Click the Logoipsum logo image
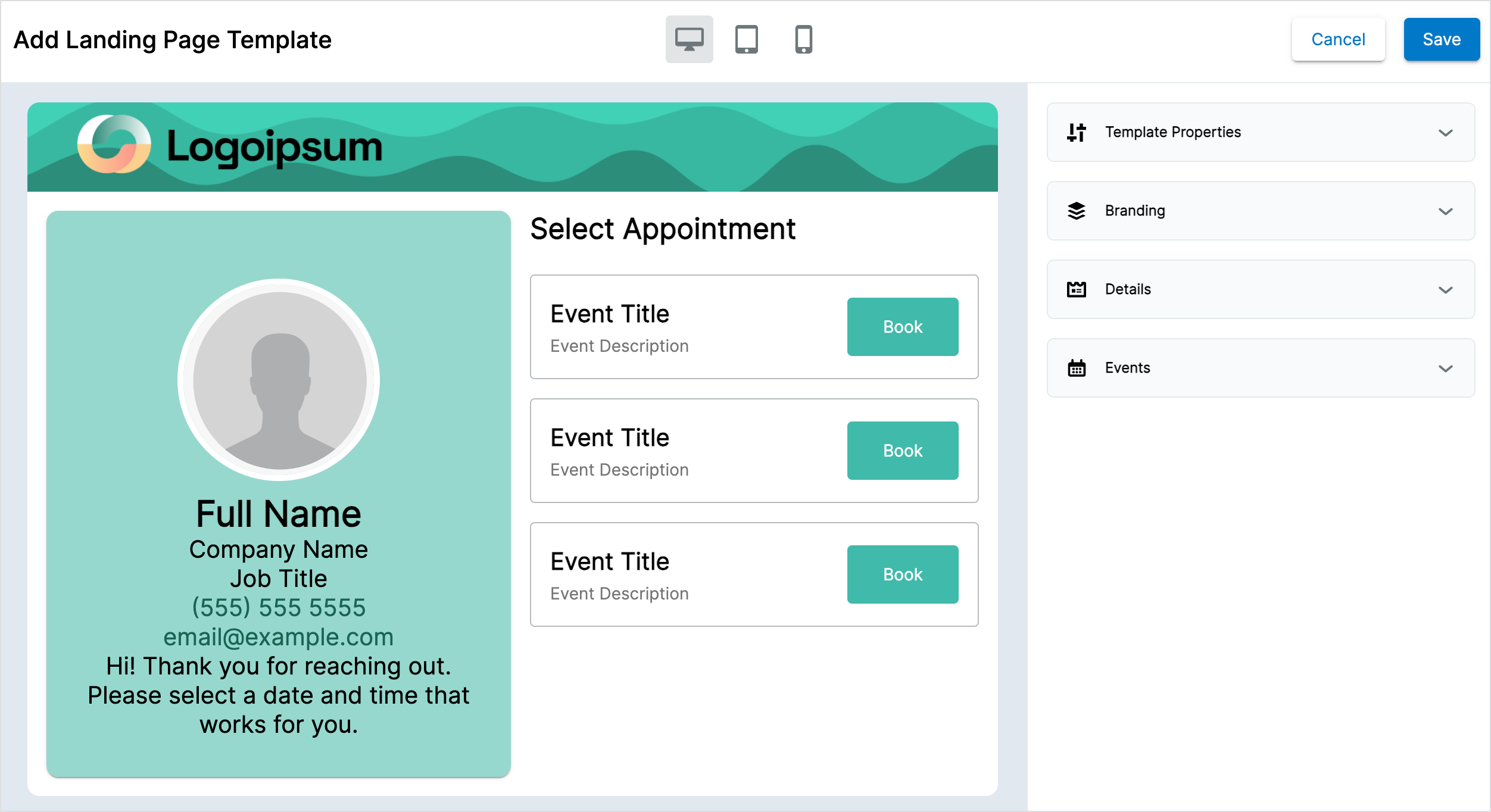 230,145
